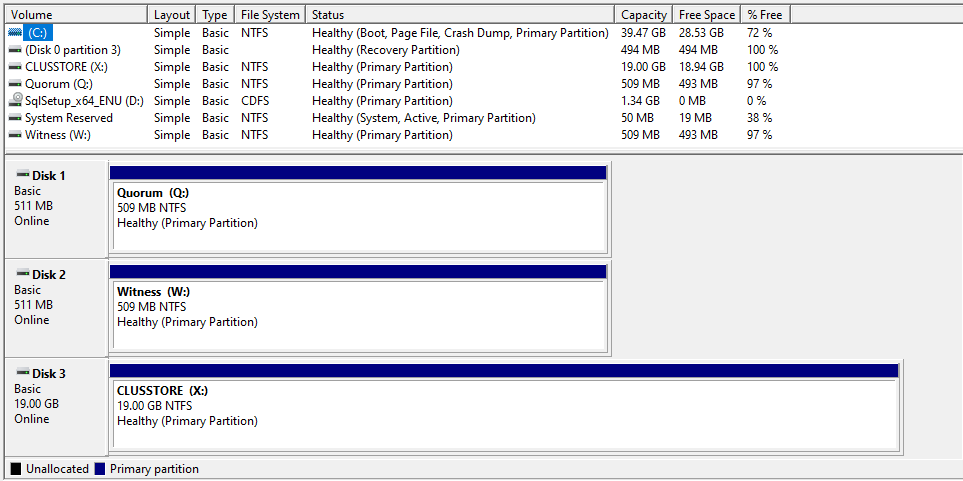The width and height of the screenshot is (963, 481).
Task: Click the Disk 3 label in graphical view
Action: (49, 373)
